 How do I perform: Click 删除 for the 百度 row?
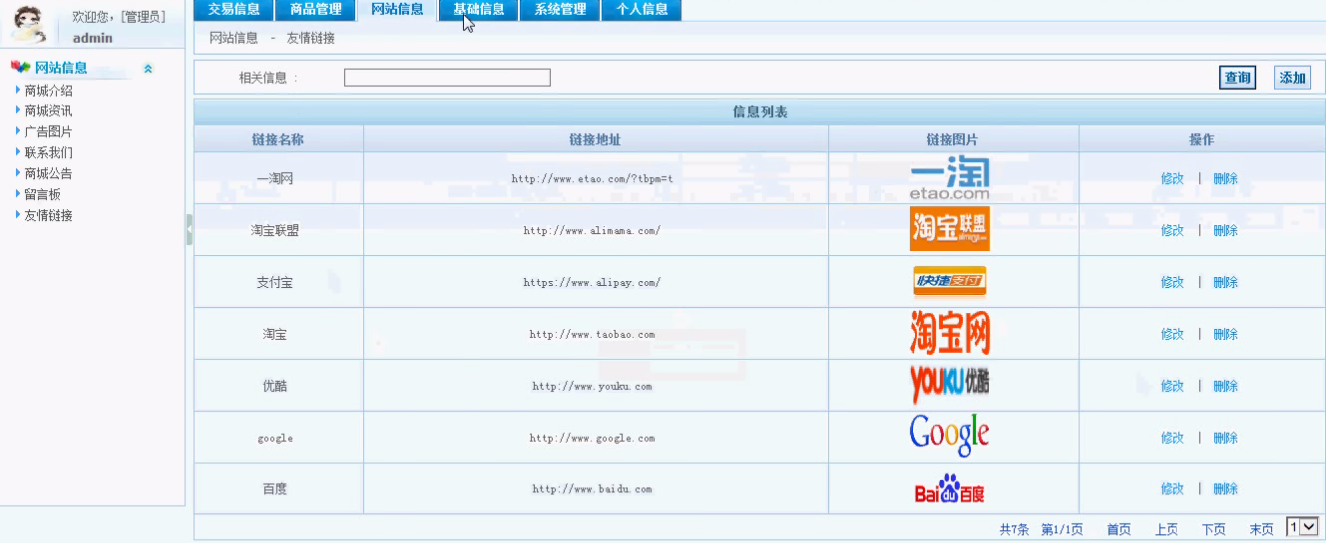[1225, 489]
